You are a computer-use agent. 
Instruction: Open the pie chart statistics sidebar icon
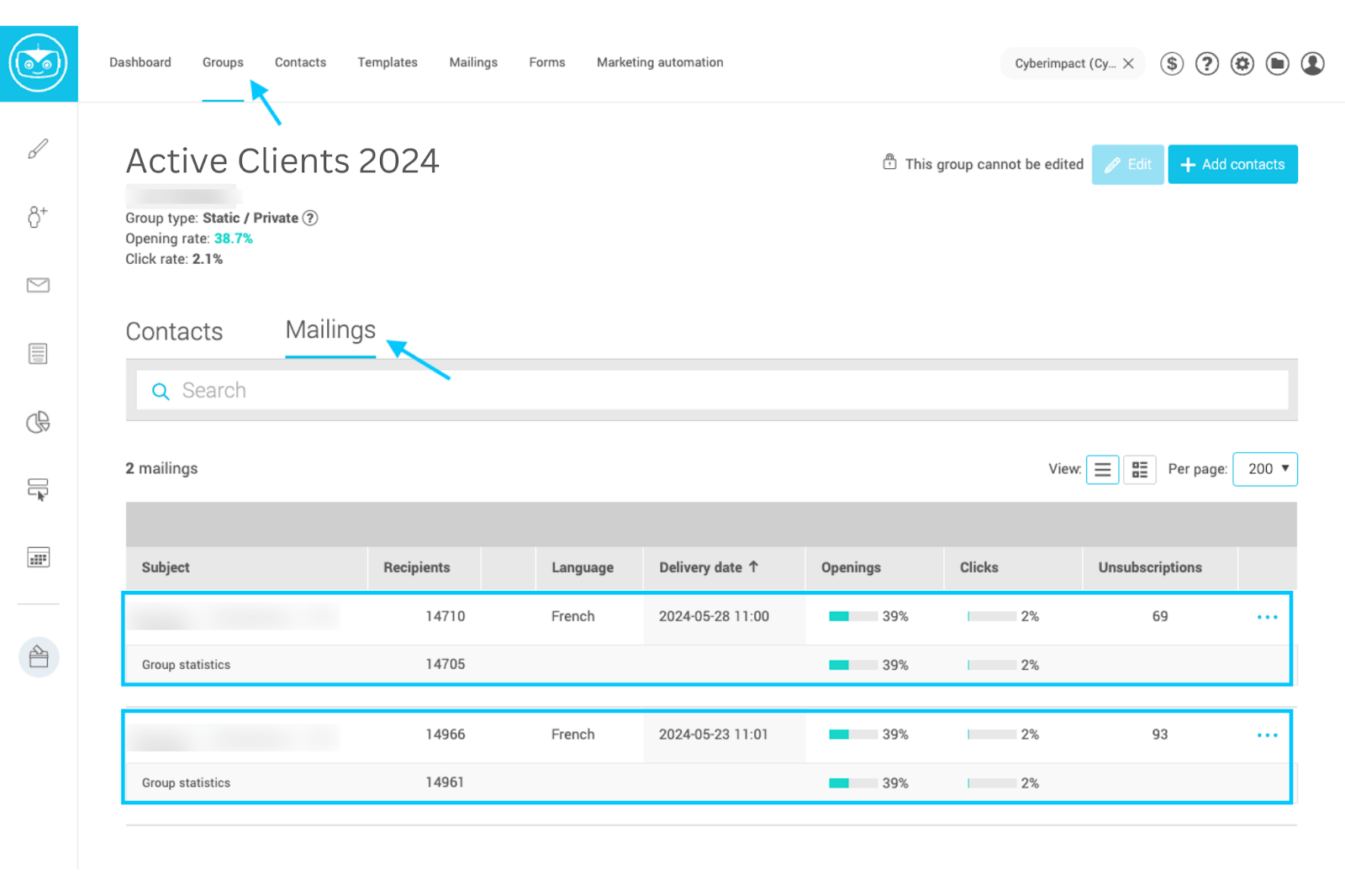[38, 421]
